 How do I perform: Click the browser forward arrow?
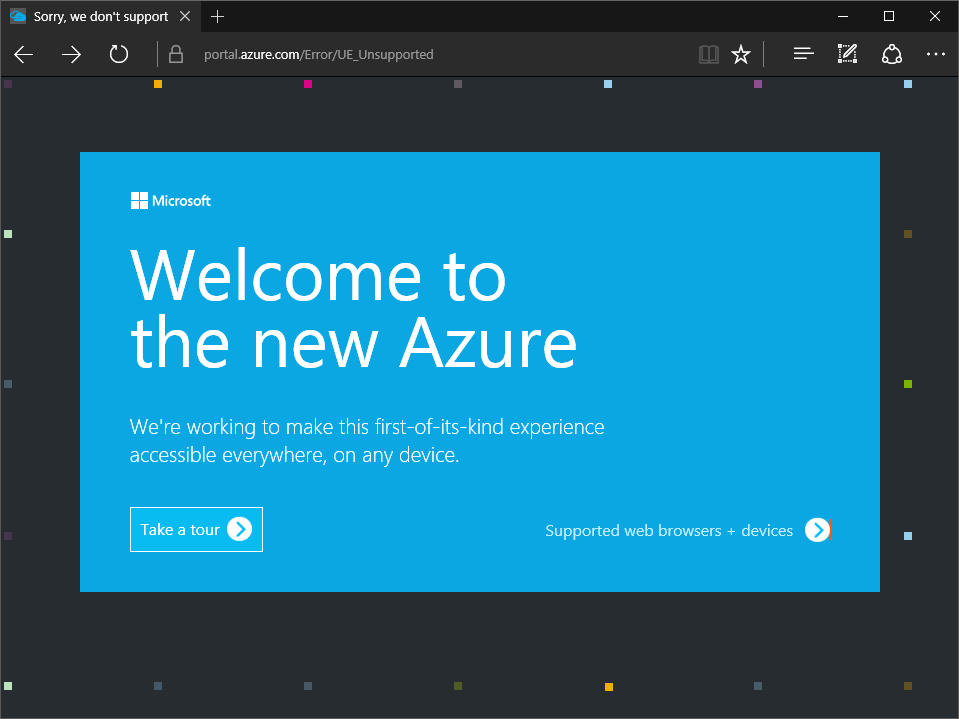tap(71, 54)
